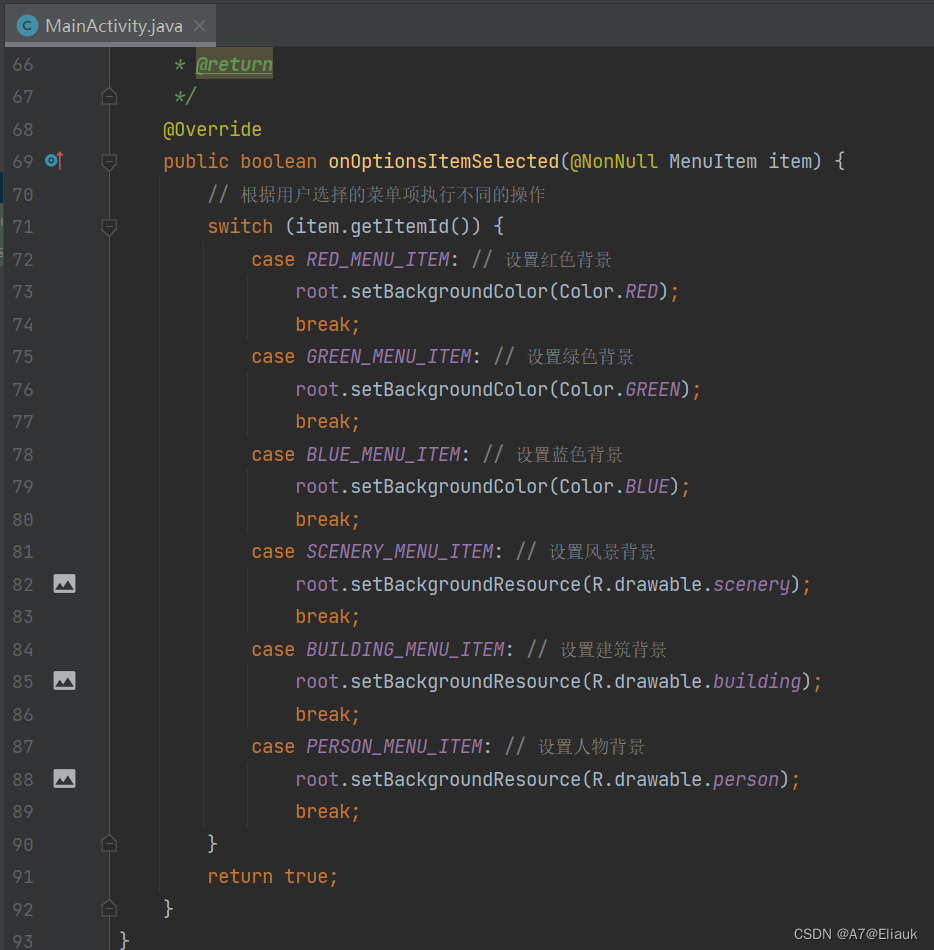This screenshot has height=950, width=934.
Task: Click the method closing fold marker on line 92
Action: coord(109,909)
